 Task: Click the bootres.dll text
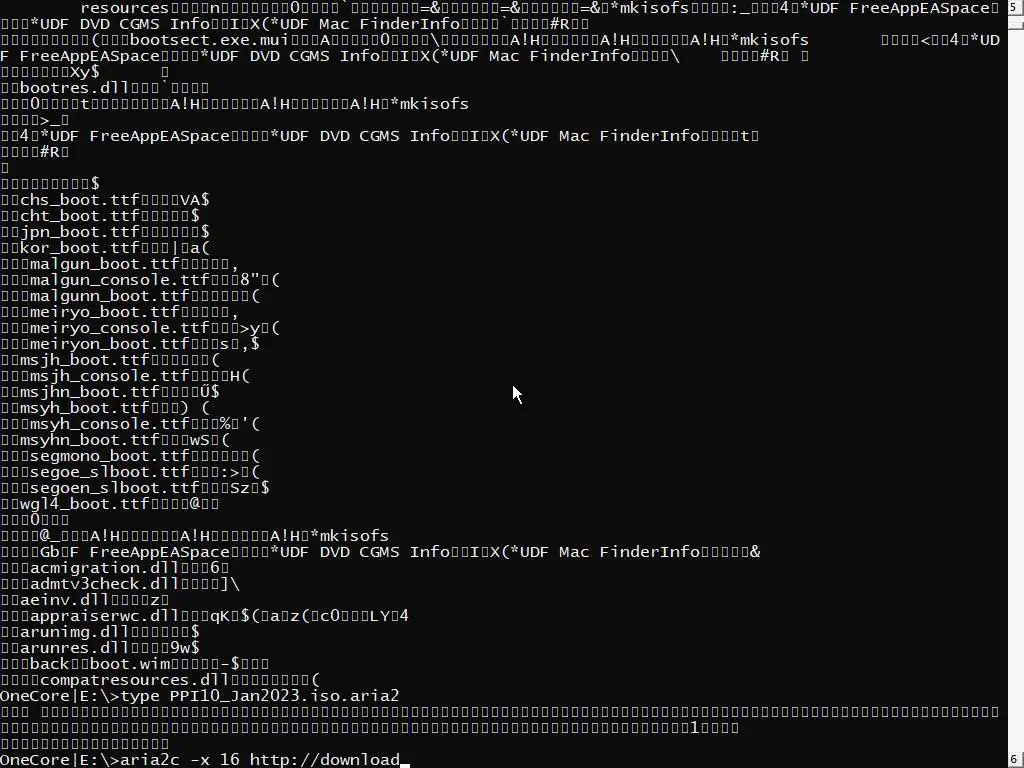pyautogui.click(x=74, y=88)
